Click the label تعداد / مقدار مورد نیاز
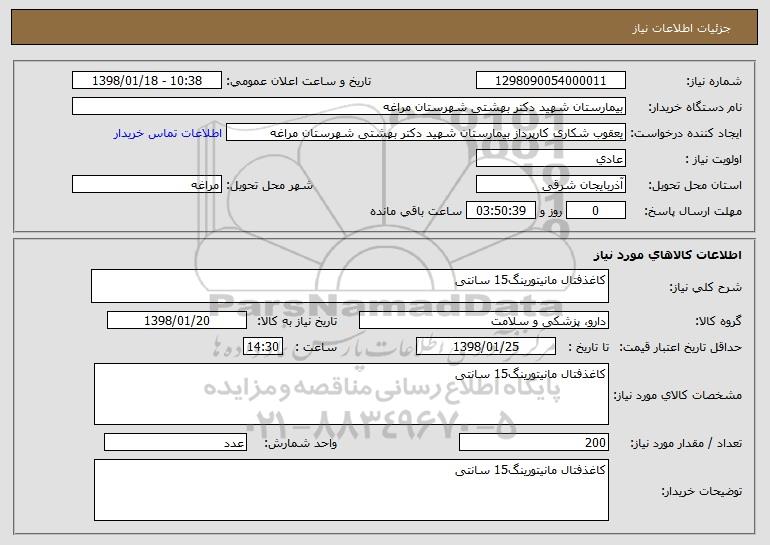This screenshot has height=545, width=770. click(x=686, y=443)
